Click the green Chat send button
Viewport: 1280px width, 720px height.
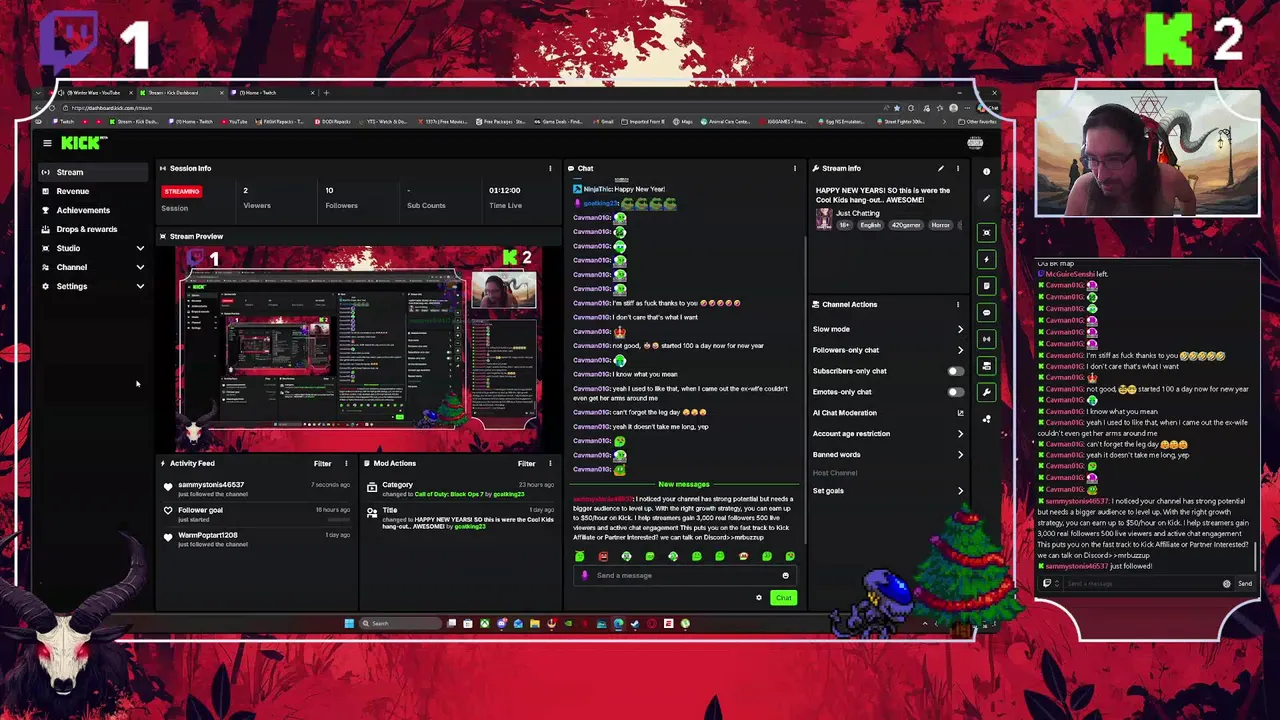[x=783, y=598]
